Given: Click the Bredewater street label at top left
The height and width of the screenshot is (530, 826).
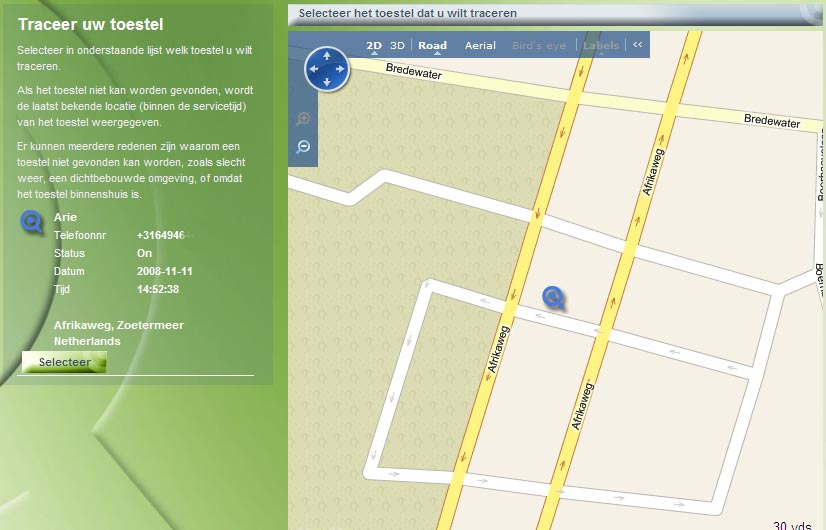Looking at the screenshot, I should click(414, 71).
